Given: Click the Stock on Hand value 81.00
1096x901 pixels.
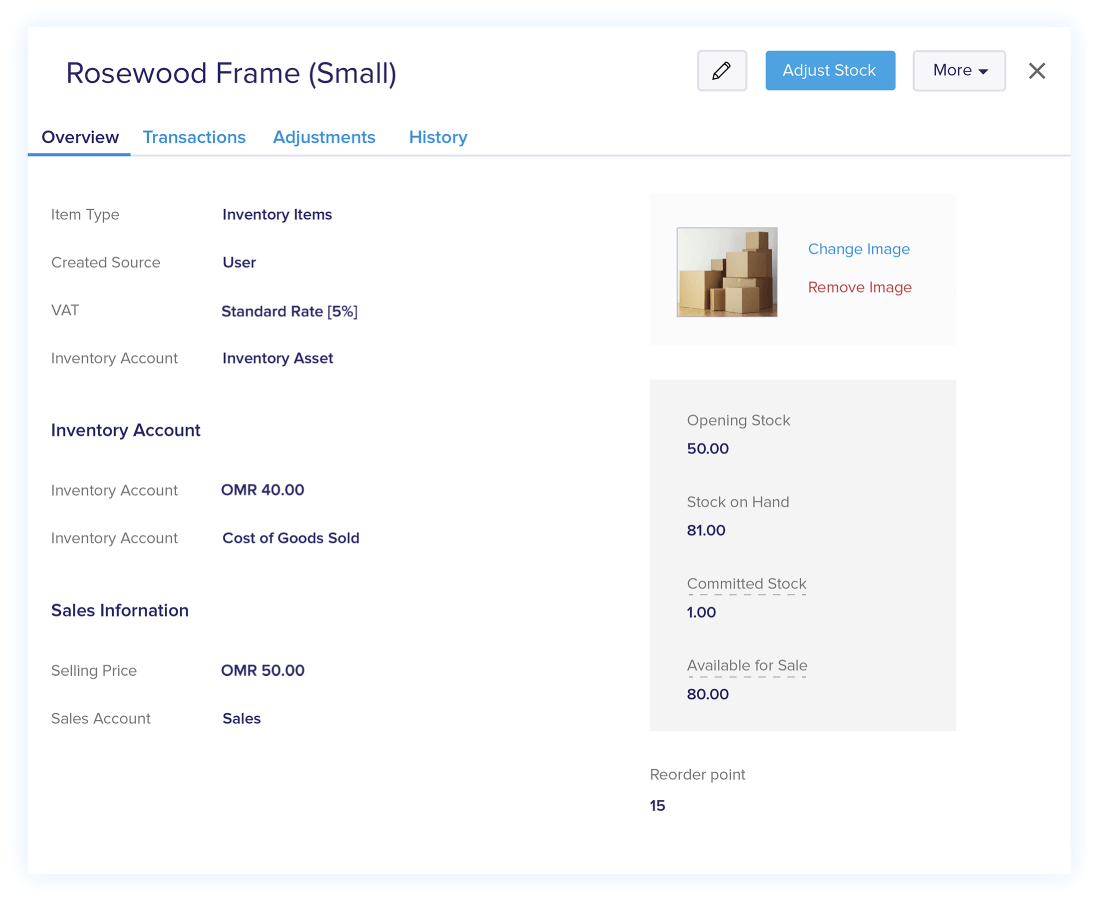Looking at the screenshot, I should click(706, 531).
